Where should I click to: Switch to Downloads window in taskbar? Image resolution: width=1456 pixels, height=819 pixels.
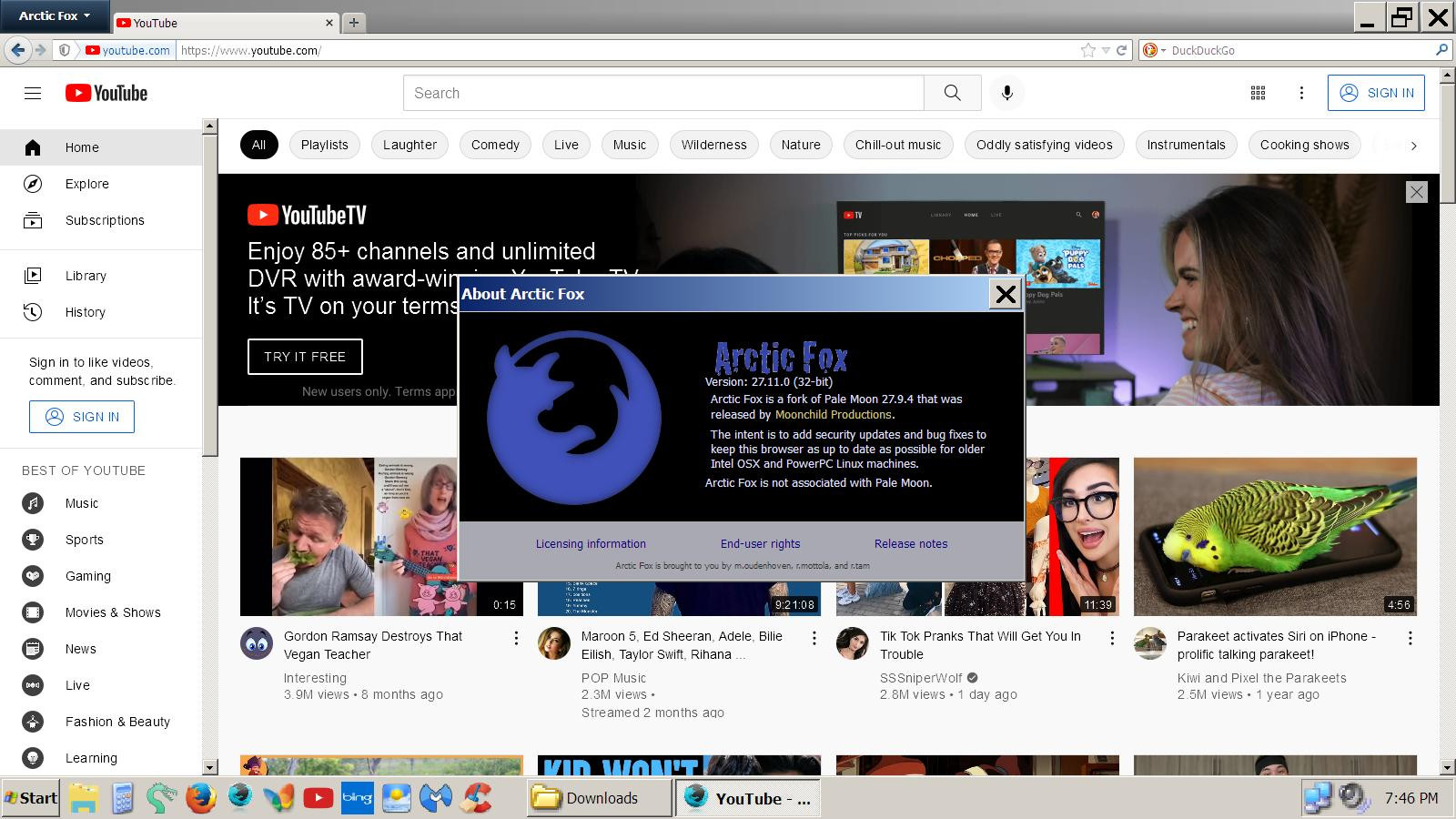tap(599, 798)
